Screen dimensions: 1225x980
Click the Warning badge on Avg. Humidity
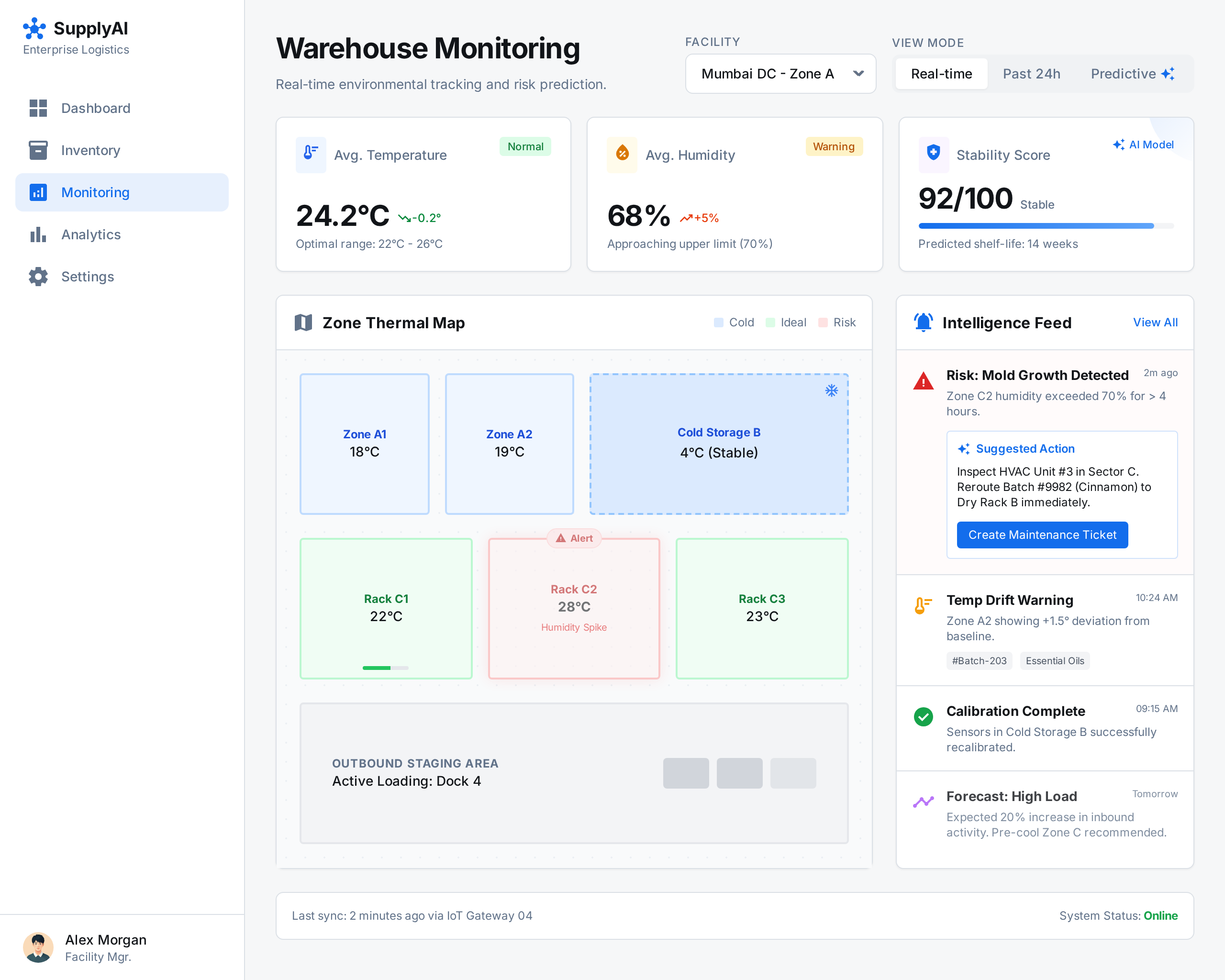point(834,146)
